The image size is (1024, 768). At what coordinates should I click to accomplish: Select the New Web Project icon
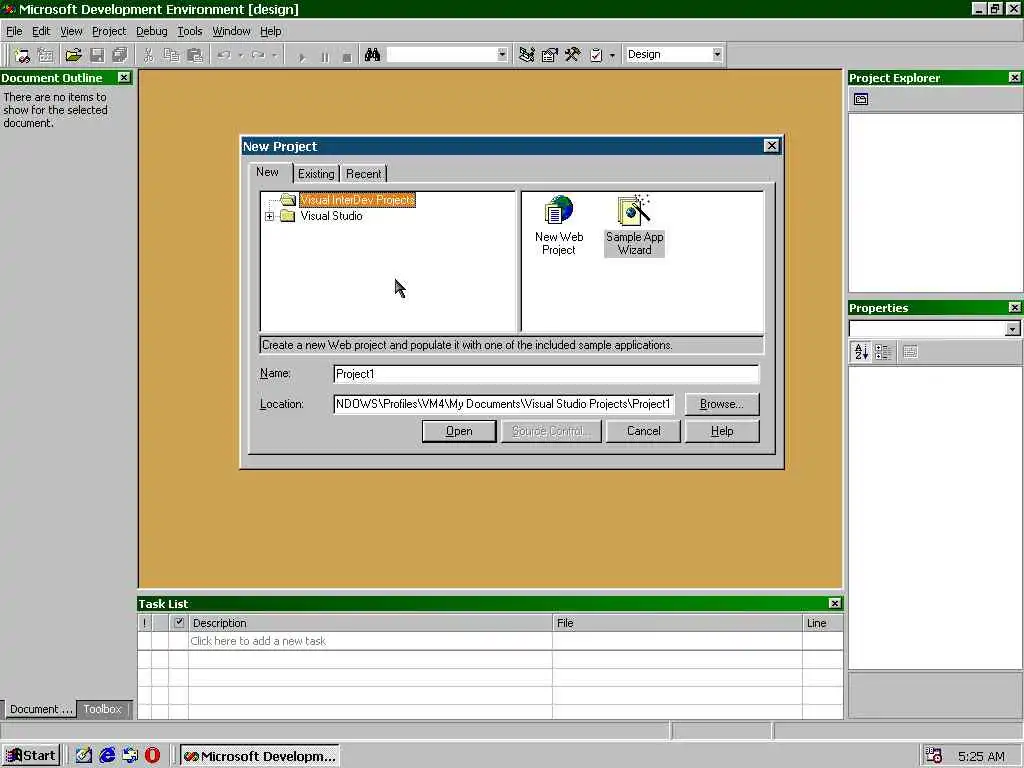[559, 226]
